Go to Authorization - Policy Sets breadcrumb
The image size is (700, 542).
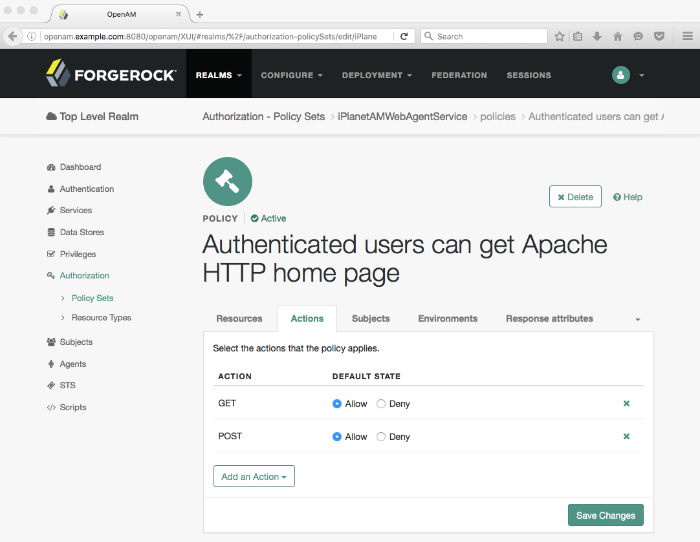[x=263, y=116]
